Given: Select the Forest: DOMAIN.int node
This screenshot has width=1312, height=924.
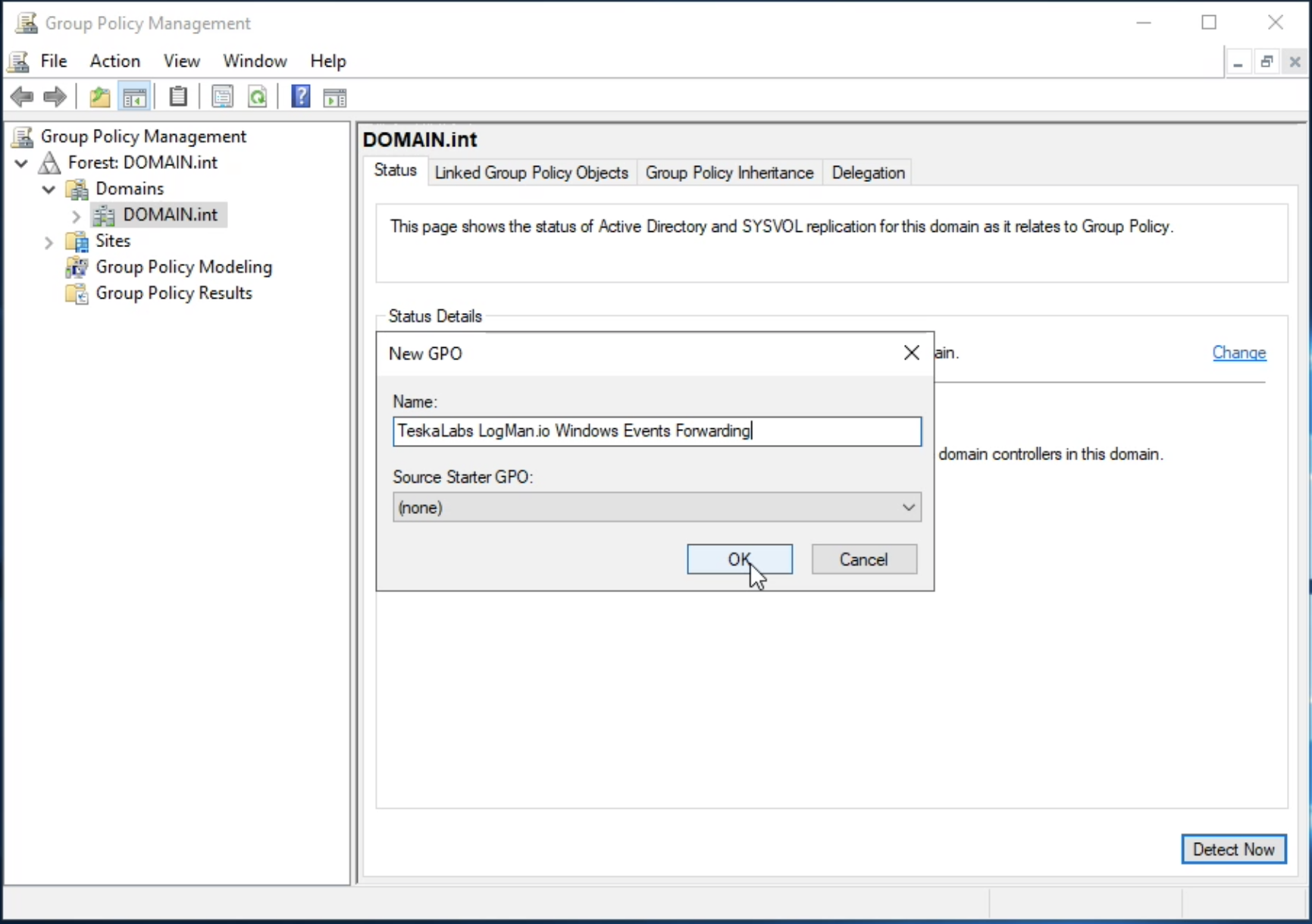Looking at the screenshot, I should [142, 162].
